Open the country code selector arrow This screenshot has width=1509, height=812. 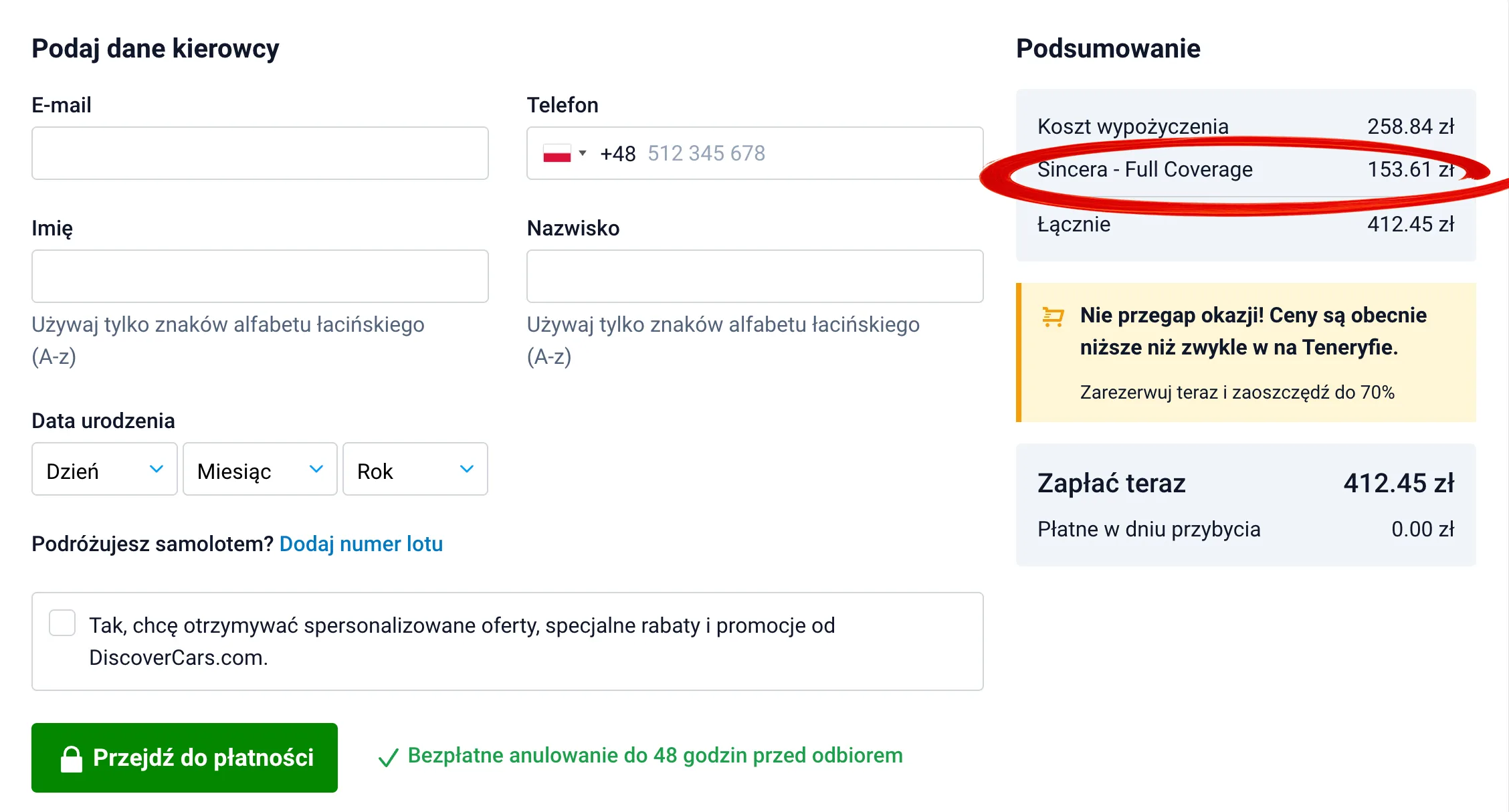pos(583,153)
